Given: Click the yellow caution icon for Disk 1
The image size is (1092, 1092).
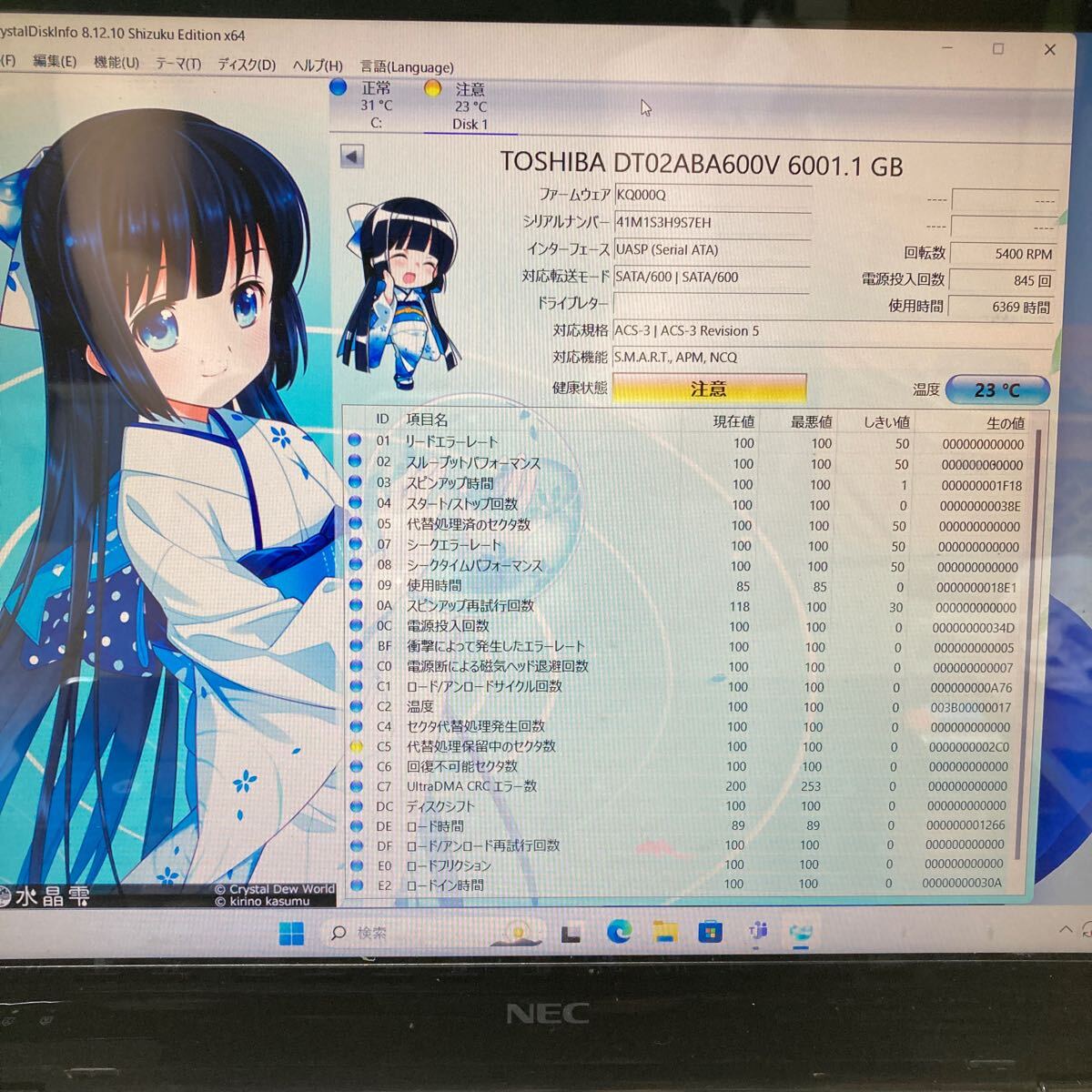Looking at the screenshot, I should pyautogui.click(x=433, y=87).
